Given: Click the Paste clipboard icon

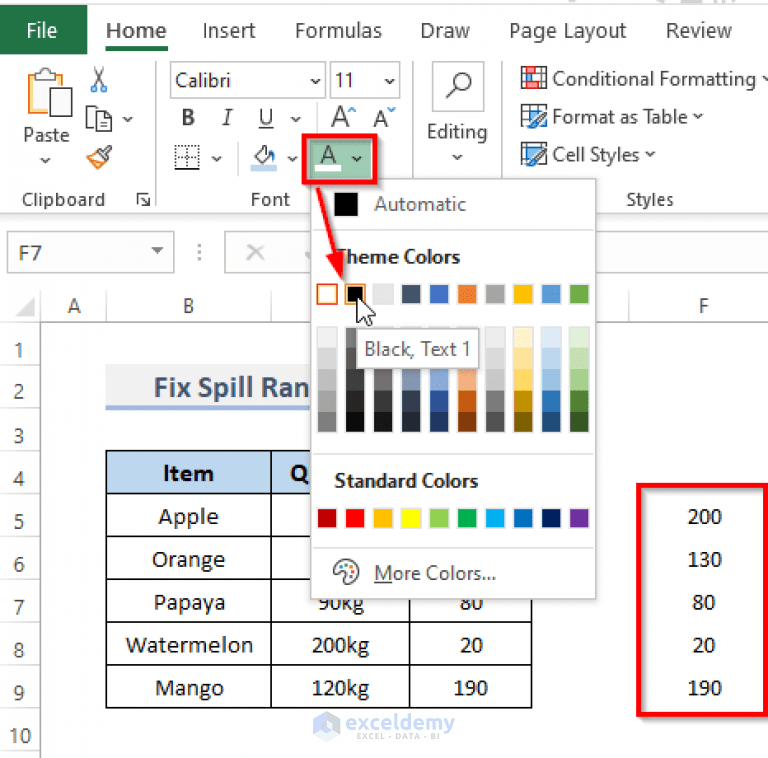Looking at the screenshot, I should pos(49,93).
